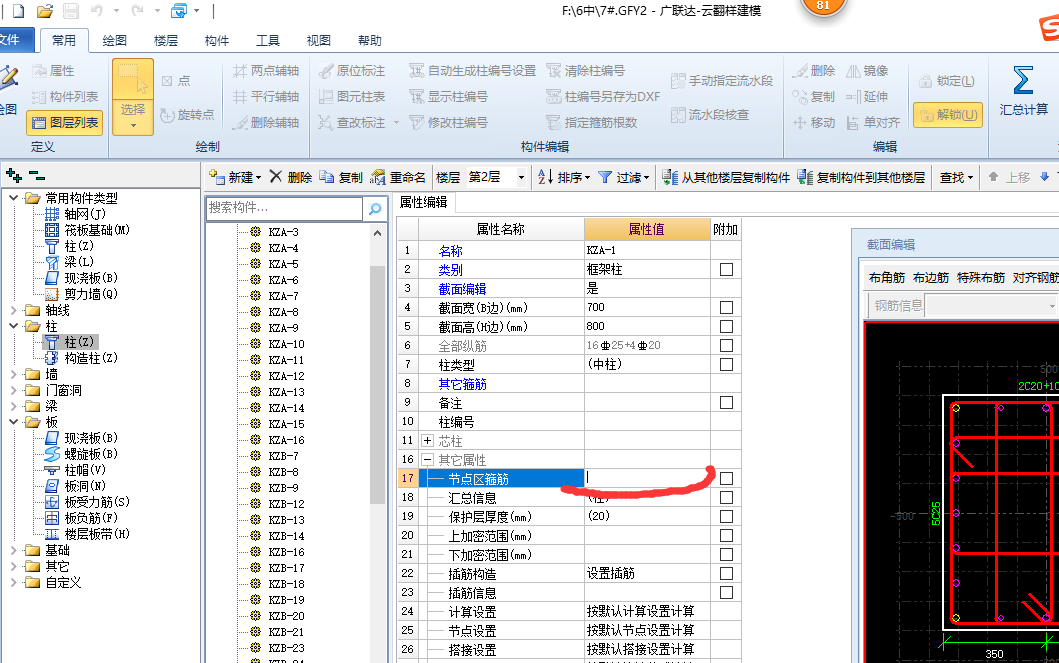The height and width of the screenshot is (663, 1059).
Task: Select 筏板基础(M) in the tree
Action: pos(87,230)
